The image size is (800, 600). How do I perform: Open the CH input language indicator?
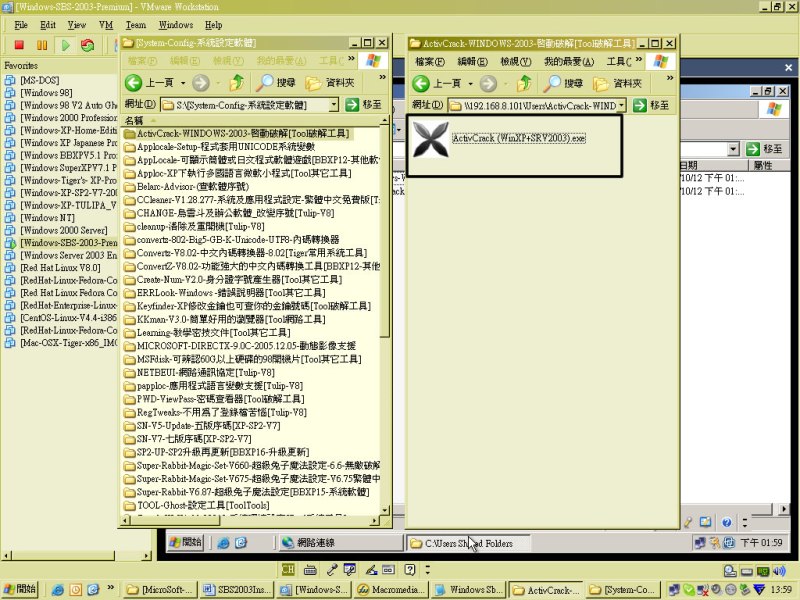pyautogui.click(x=288, y=569)
